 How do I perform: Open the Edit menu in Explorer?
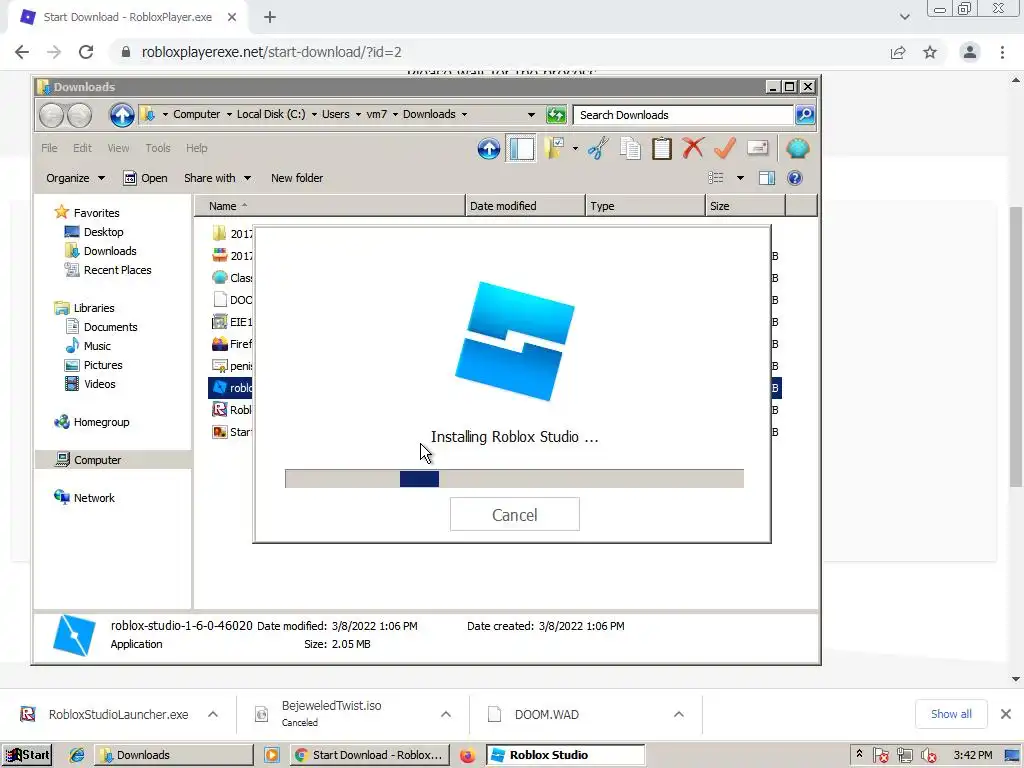click(x=82, y=148)
